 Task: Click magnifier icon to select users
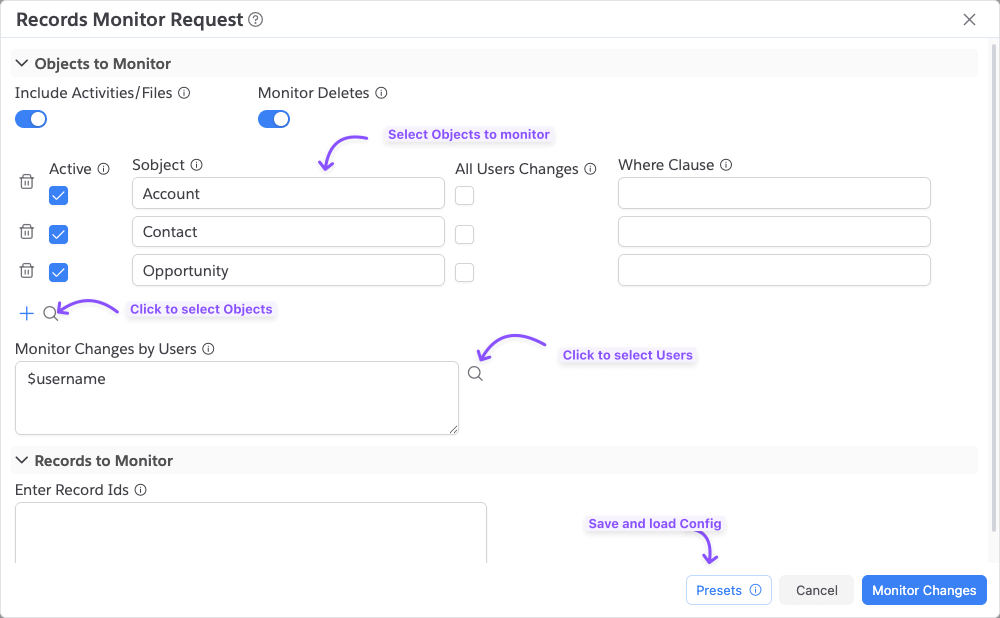[x=476, y=373]
